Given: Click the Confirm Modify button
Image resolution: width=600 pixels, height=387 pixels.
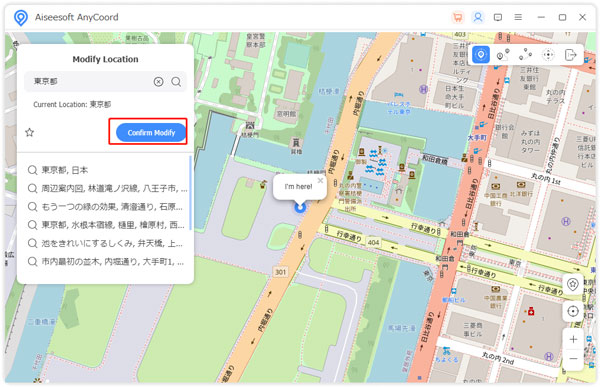Looking at the screenshot, I should click(151, 132).
